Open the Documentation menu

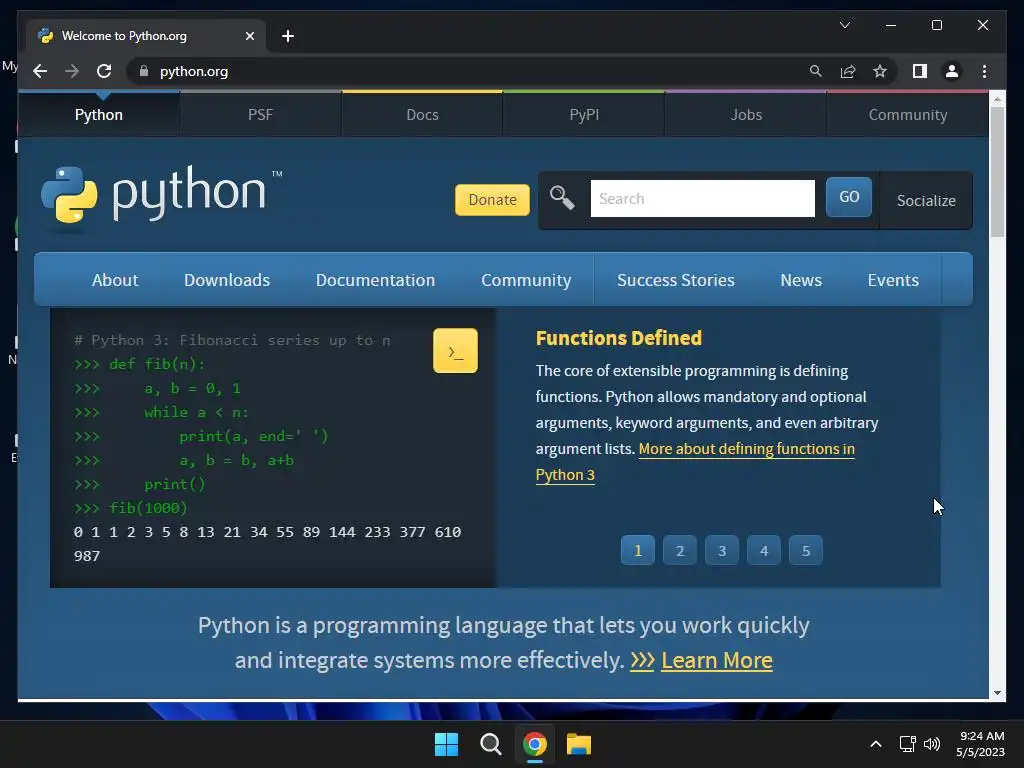(x=376, y=280)
